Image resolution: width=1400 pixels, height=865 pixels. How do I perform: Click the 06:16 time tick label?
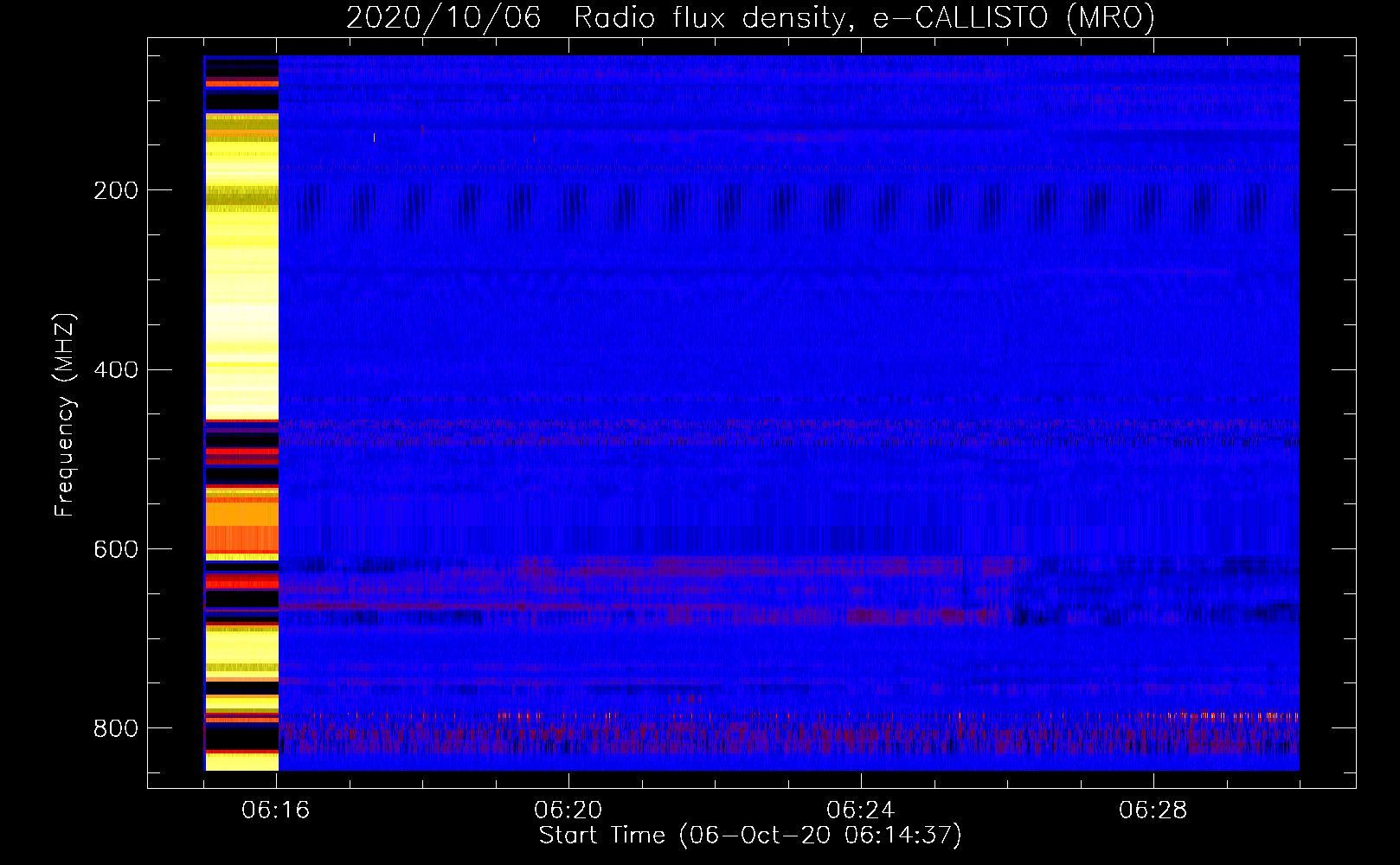click(276, 811)
